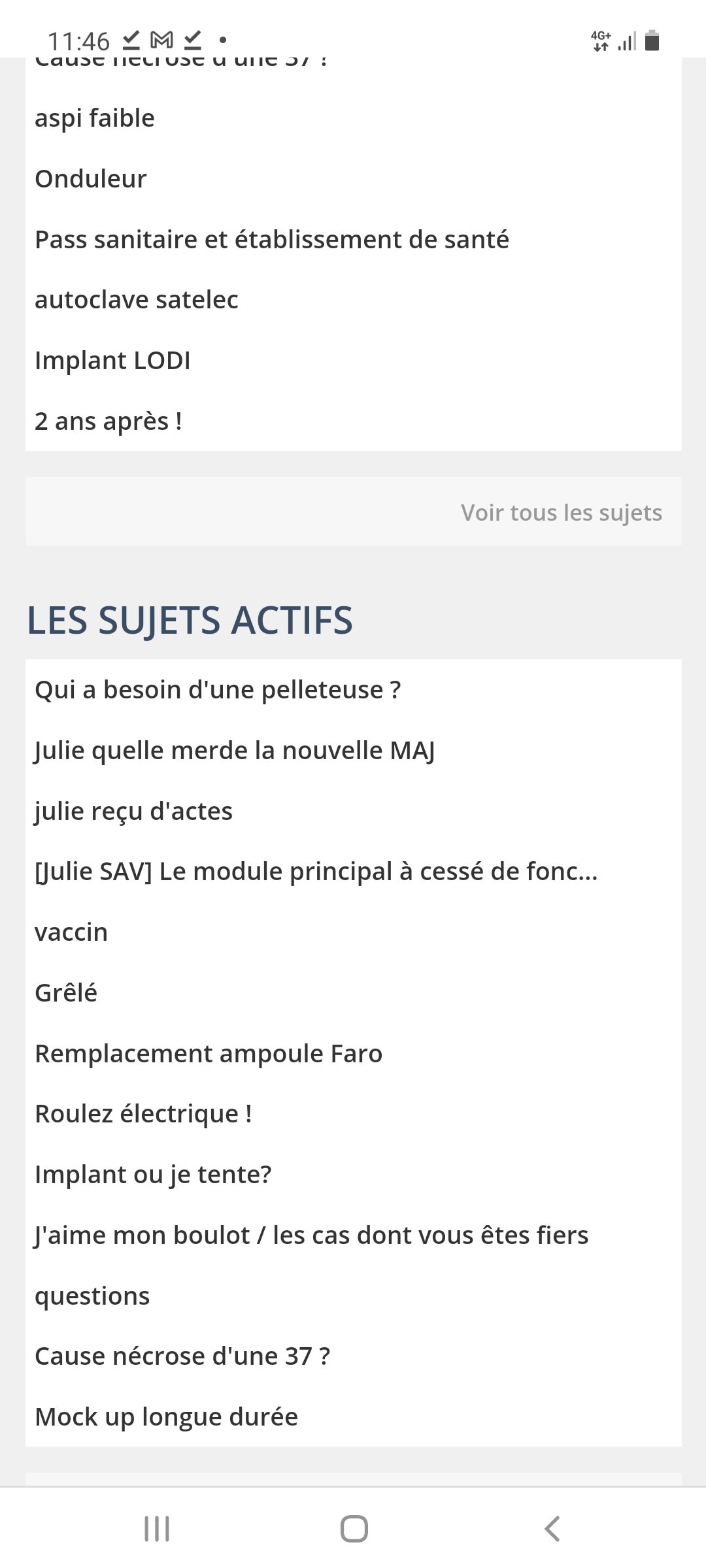This screenshot has width=706, height=1568.
Task: Open 'Pass sanitaire et établissement de santé' topic
Action: [x=271, y=239]
